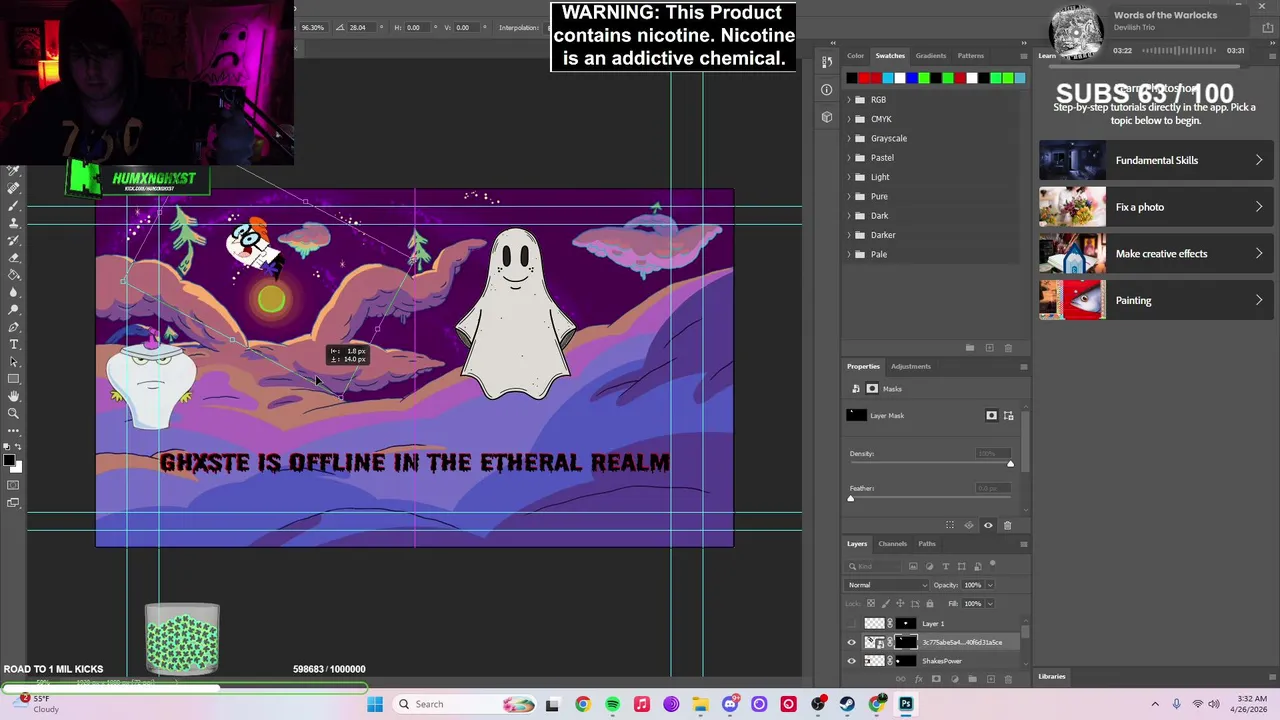Click the mask Density slider handle
This screenshot has width=1280, height=720.
pos(1010,464)
